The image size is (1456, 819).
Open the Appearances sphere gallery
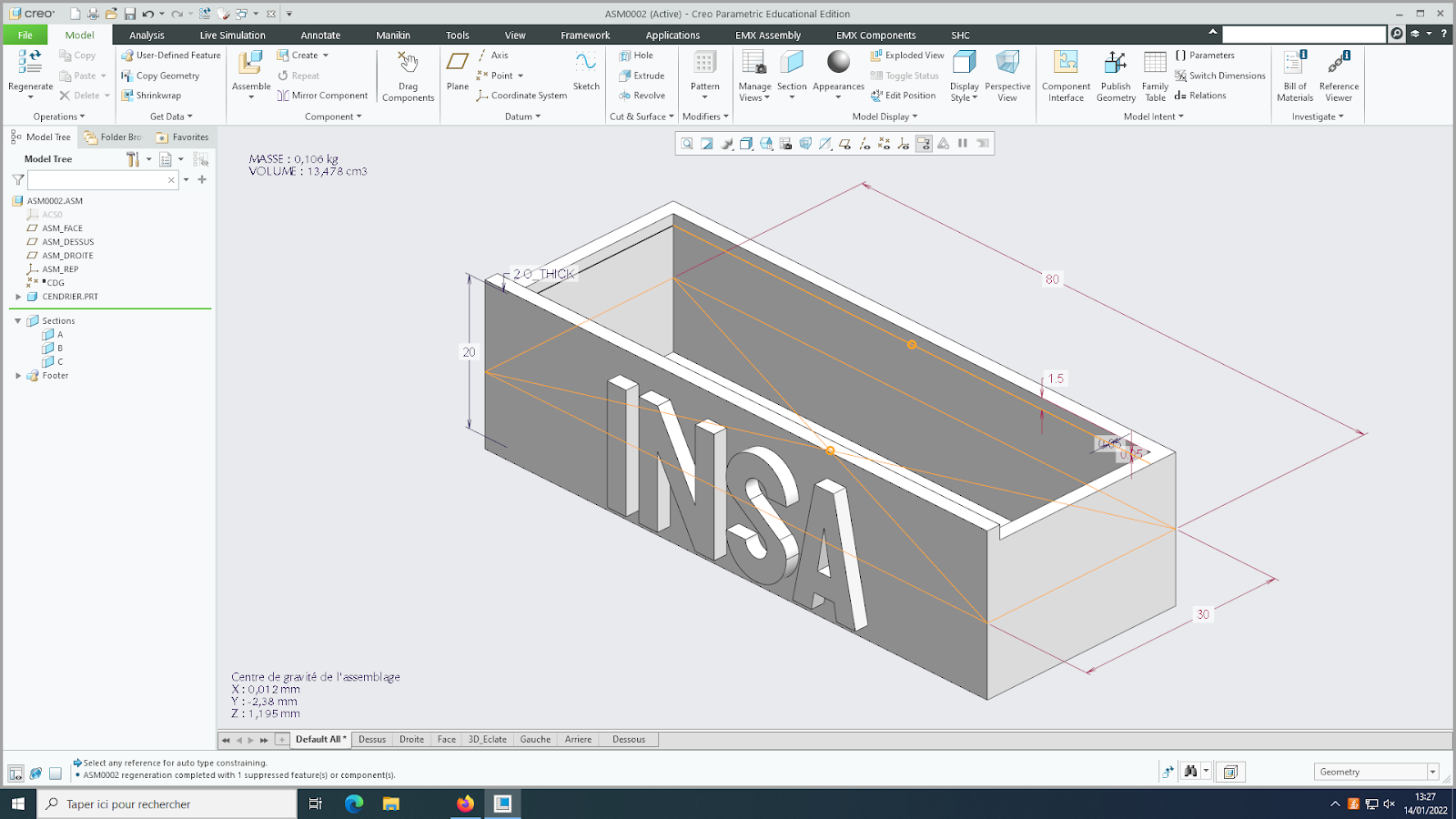pos(838,62)
